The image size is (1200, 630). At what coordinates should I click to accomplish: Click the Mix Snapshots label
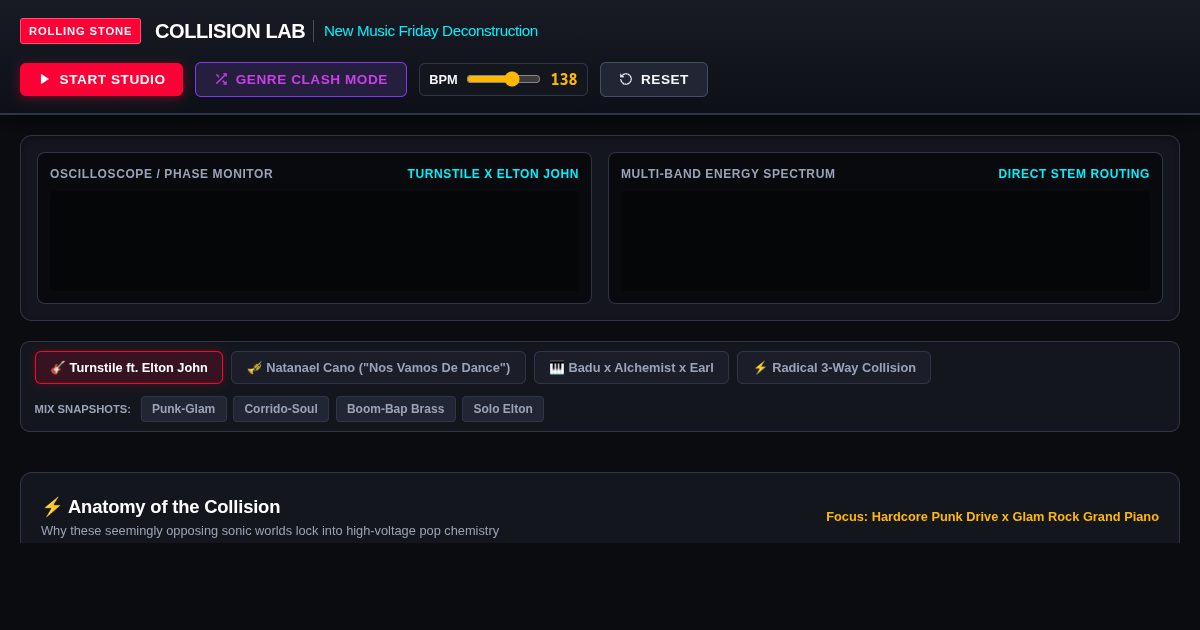click(x=83, y=409)
